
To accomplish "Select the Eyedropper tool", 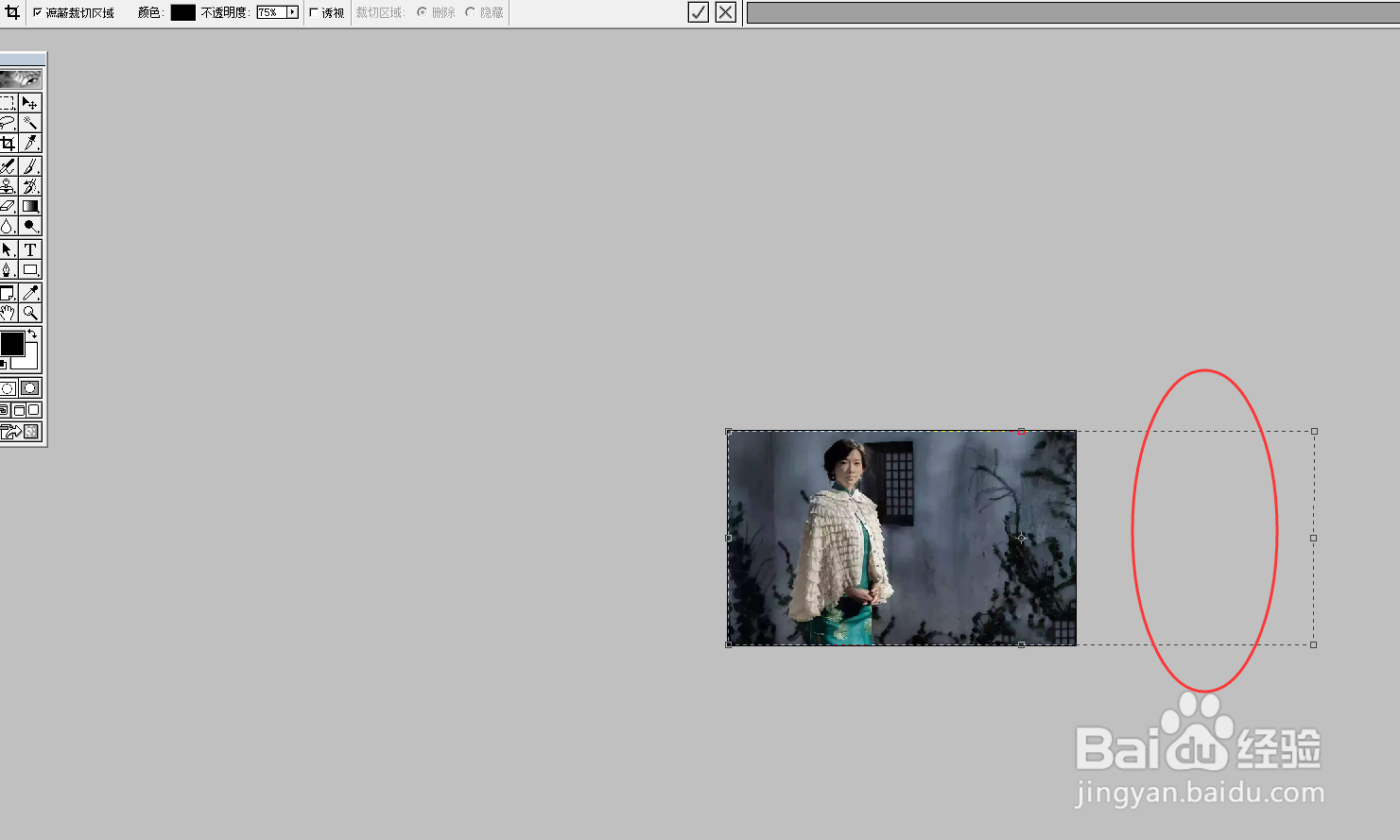I will pos(30,293).
